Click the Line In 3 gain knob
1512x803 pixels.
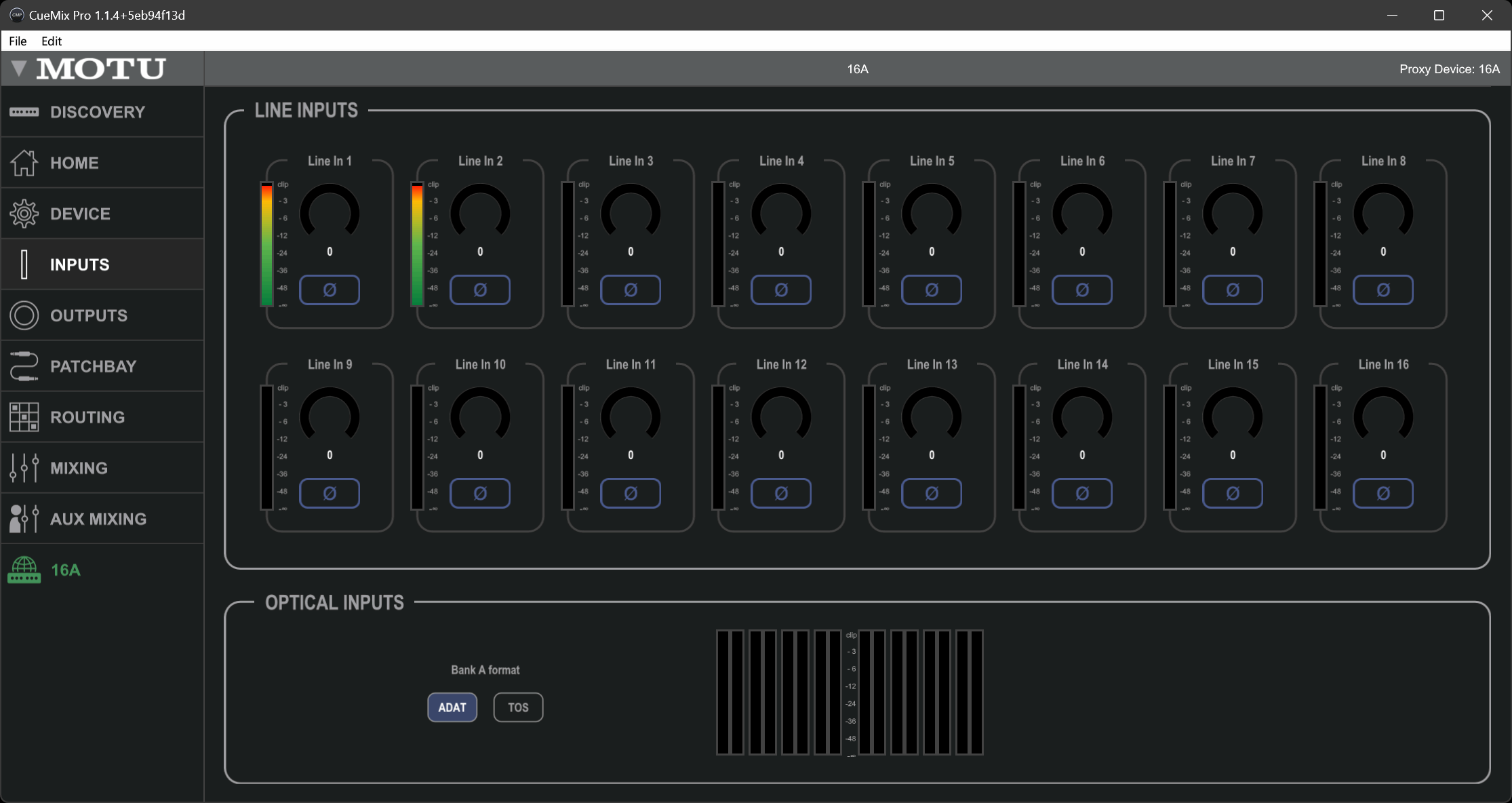[631, 214]
